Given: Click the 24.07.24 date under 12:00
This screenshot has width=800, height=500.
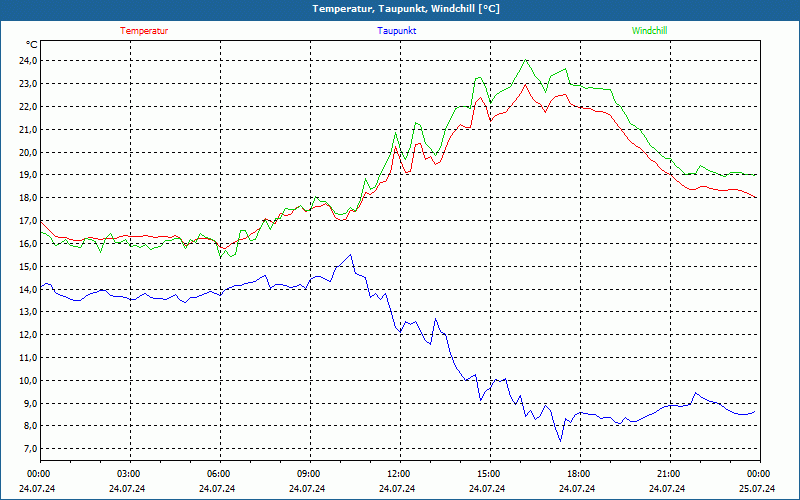Looking at the screenshot, I should 397,488.
